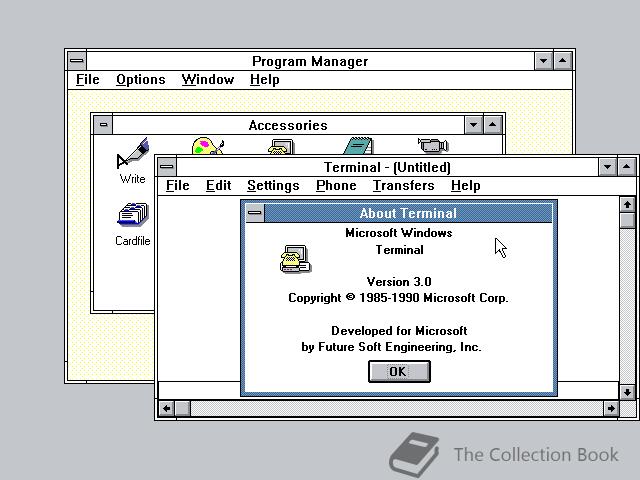This screenshot has width=640, height=480.
Task: Open the Program Manager Help menu
Action: point(264,80)
